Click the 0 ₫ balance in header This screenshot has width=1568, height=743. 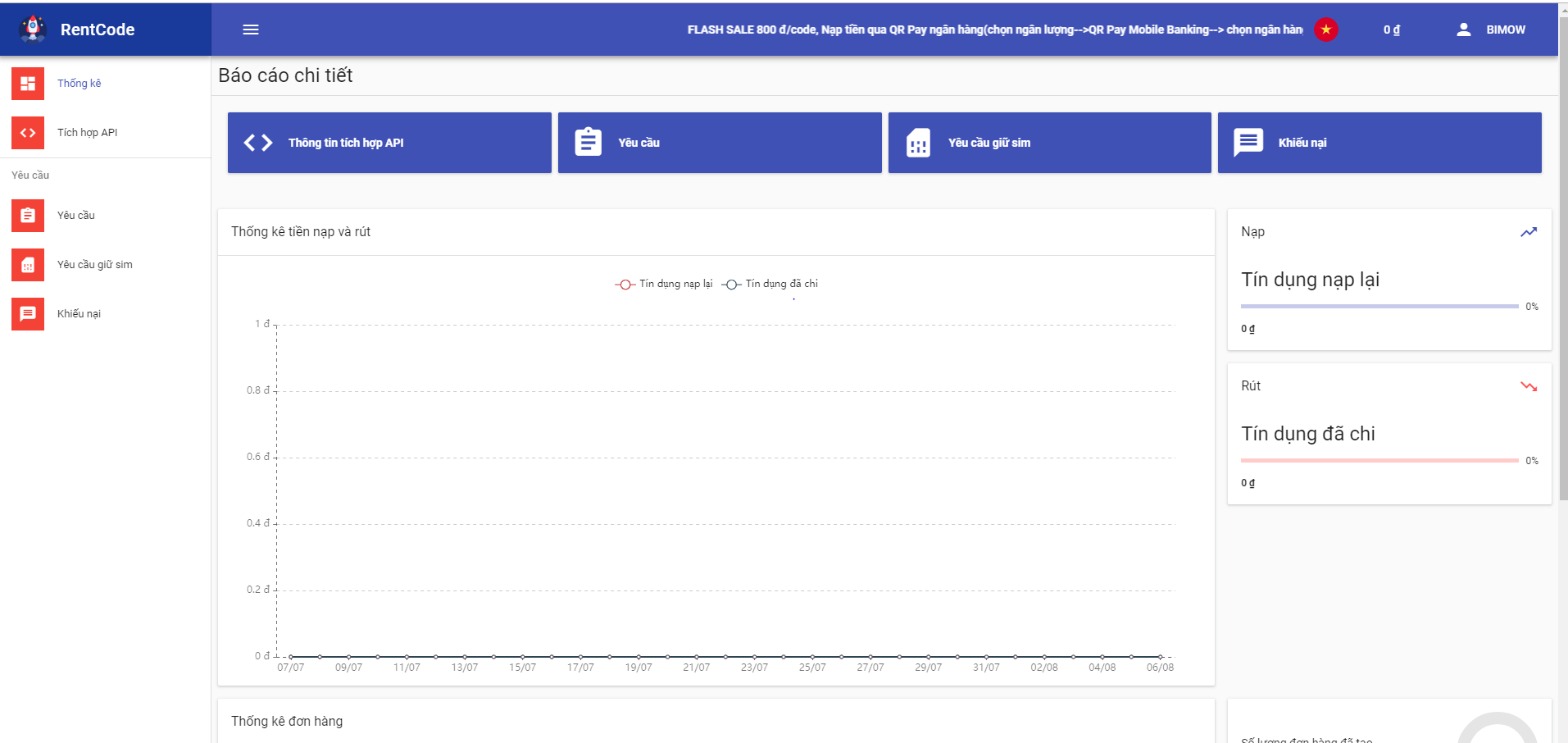coord(1392,30)
